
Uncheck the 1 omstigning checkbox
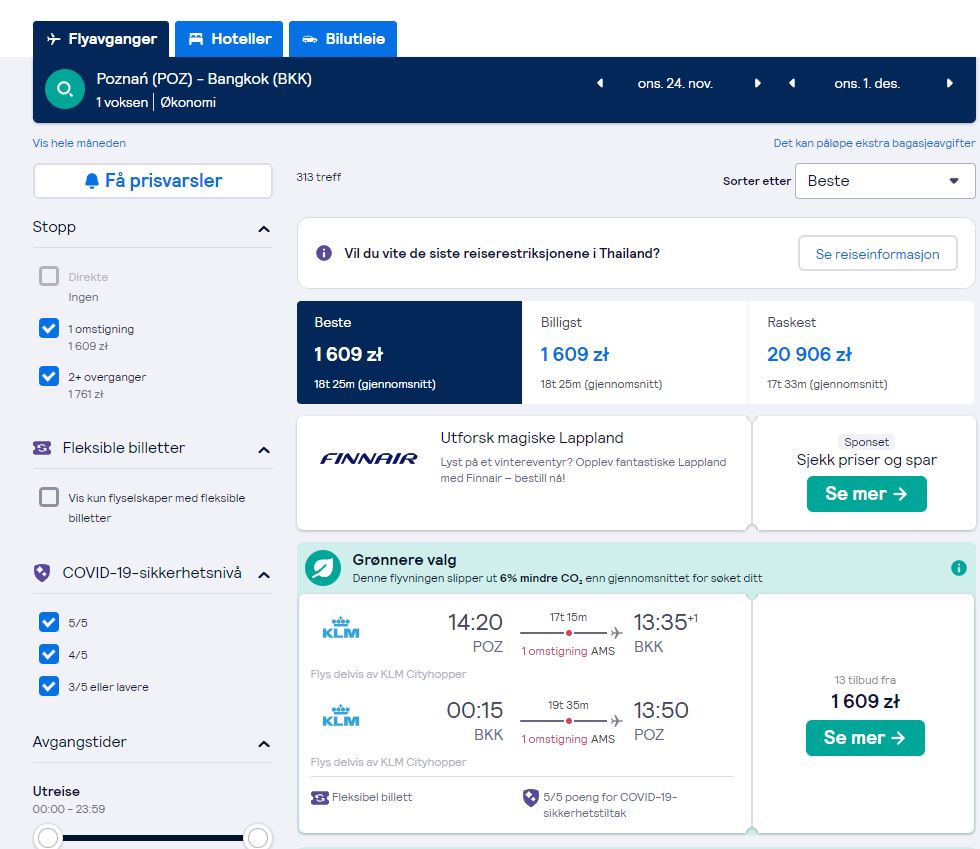pyautogui.click(x=49, y=328)
